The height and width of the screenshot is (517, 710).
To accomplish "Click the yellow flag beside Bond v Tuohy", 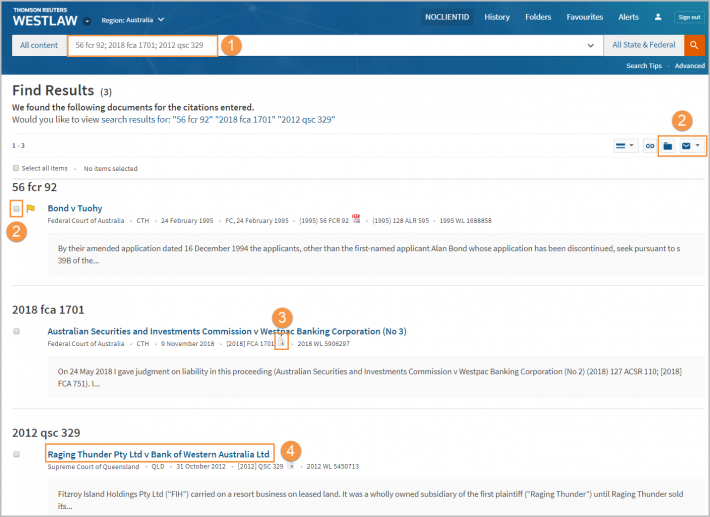I will (31, 208).
